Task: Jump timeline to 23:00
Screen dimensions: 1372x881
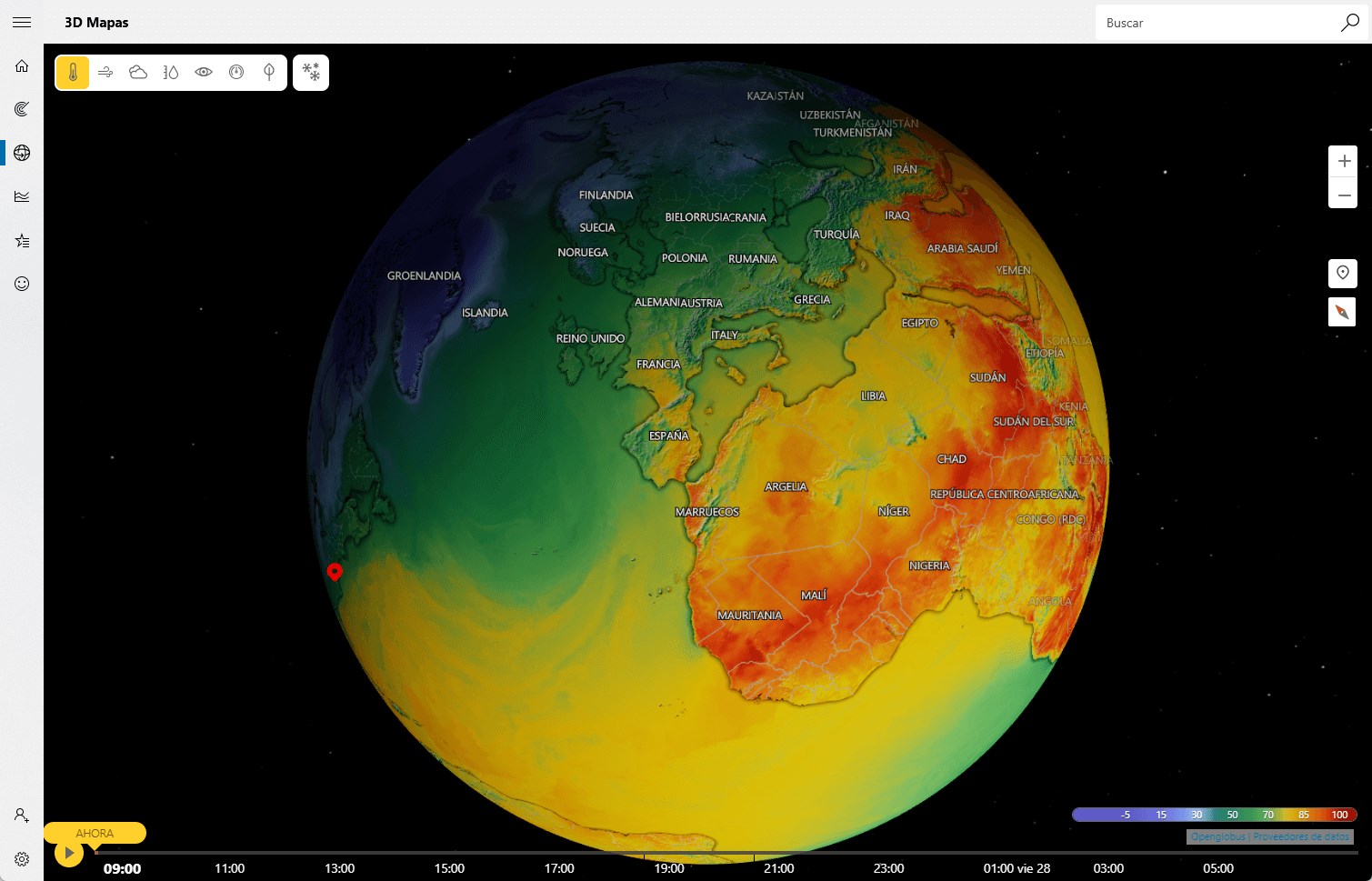Action: click(888, 868)
